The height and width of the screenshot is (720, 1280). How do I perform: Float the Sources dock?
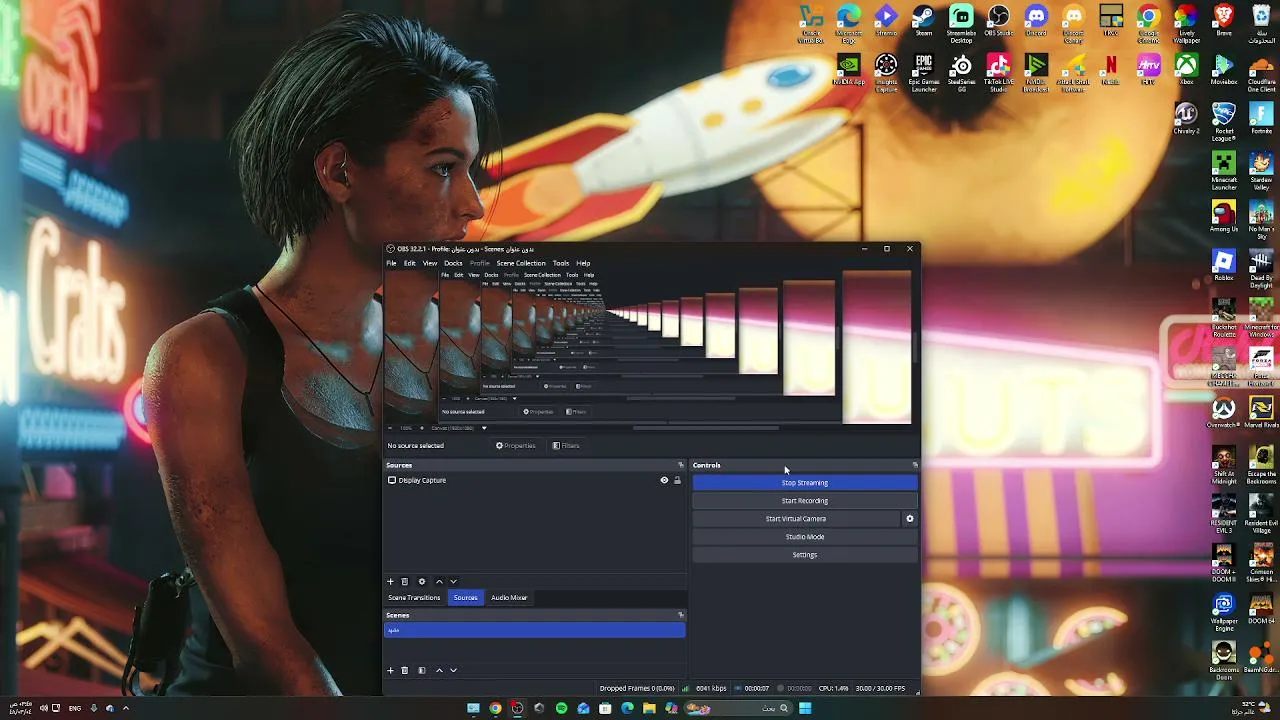tap(681, 465)
